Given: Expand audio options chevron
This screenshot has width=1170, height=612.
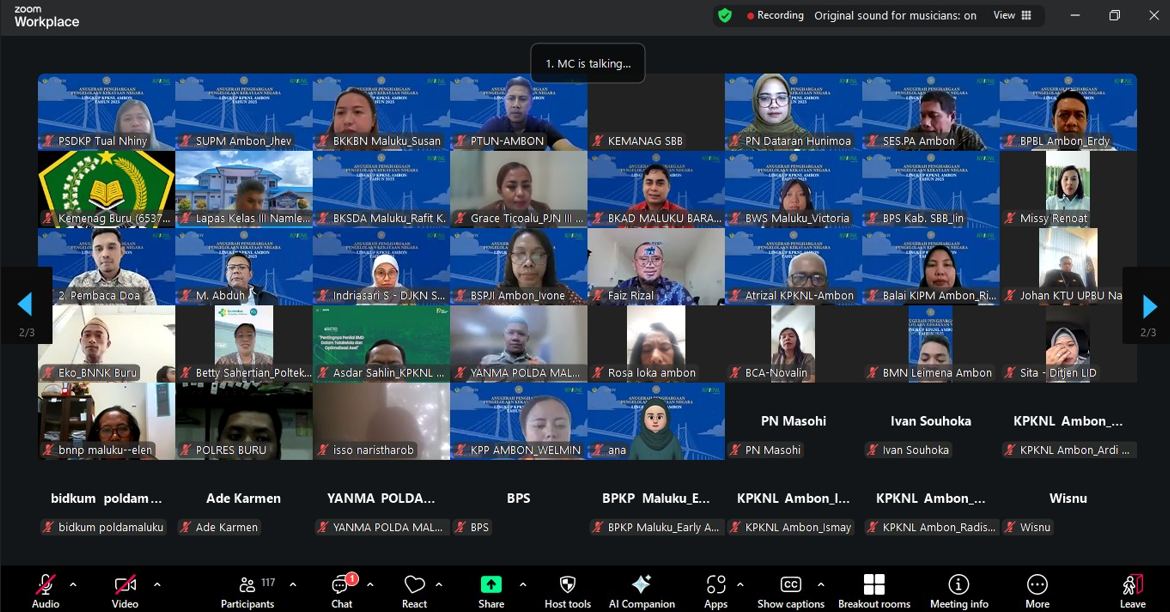Looking at the screenshot, I should pyautogui.click(x=73, y=584).
